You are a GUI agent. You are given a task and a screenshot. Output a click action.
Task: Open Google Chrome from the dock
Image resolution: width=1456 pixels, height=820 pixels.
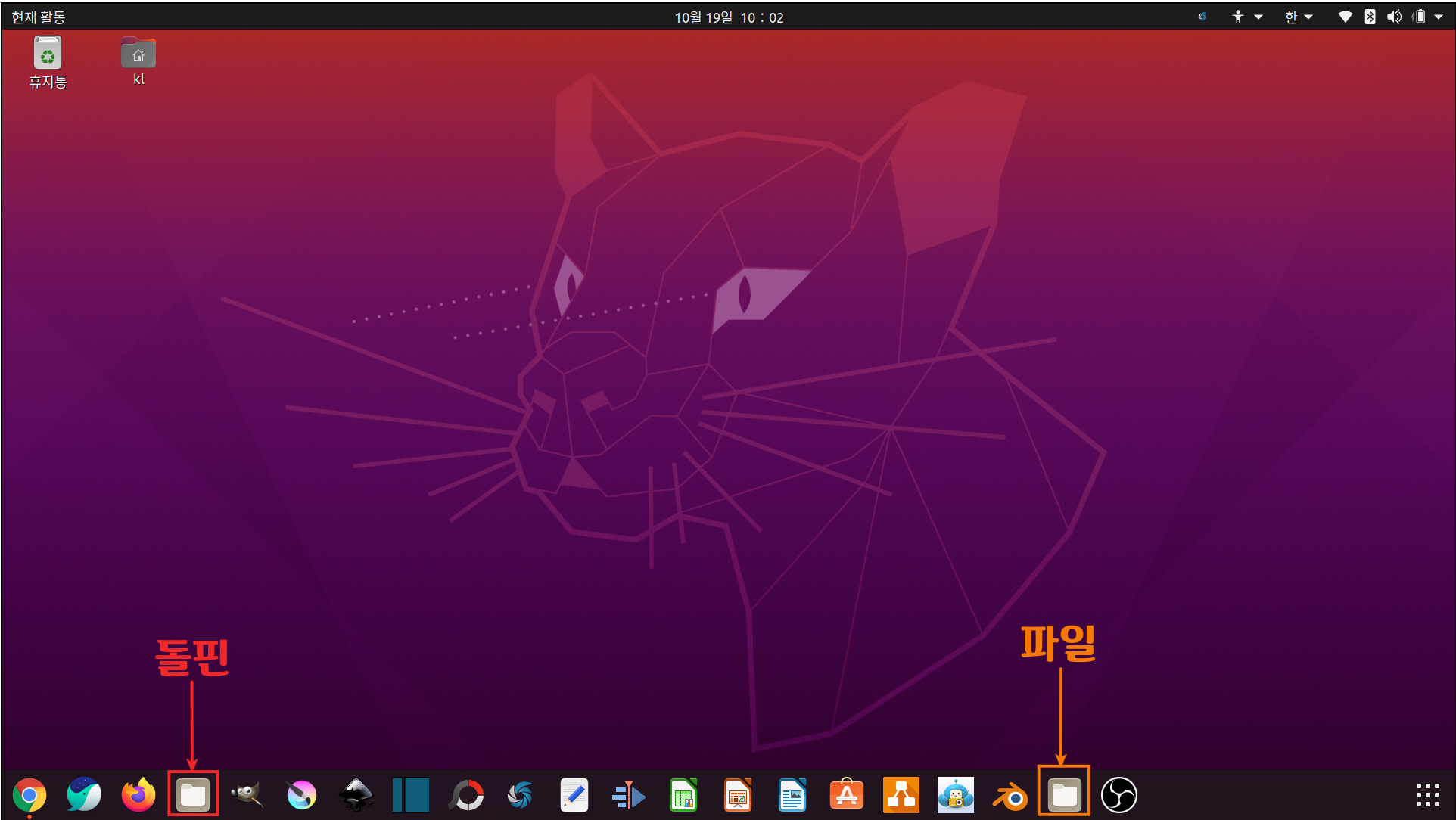30,795
